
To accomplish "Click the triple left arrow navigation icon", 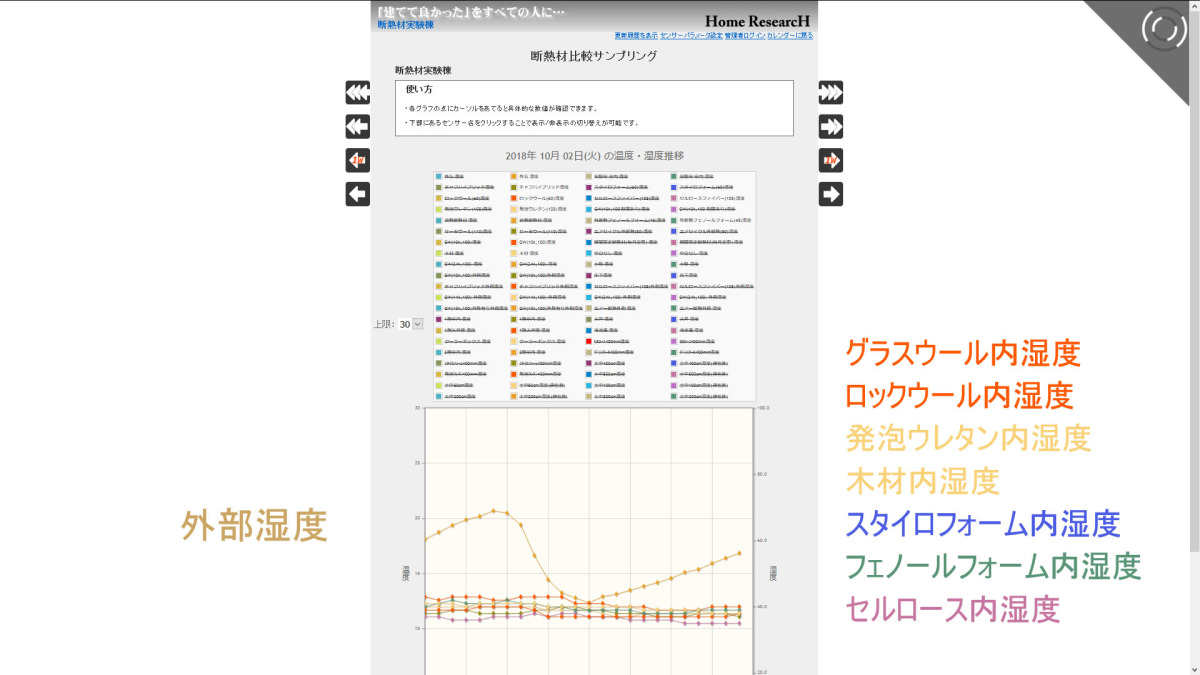I will tap(358, 93).
